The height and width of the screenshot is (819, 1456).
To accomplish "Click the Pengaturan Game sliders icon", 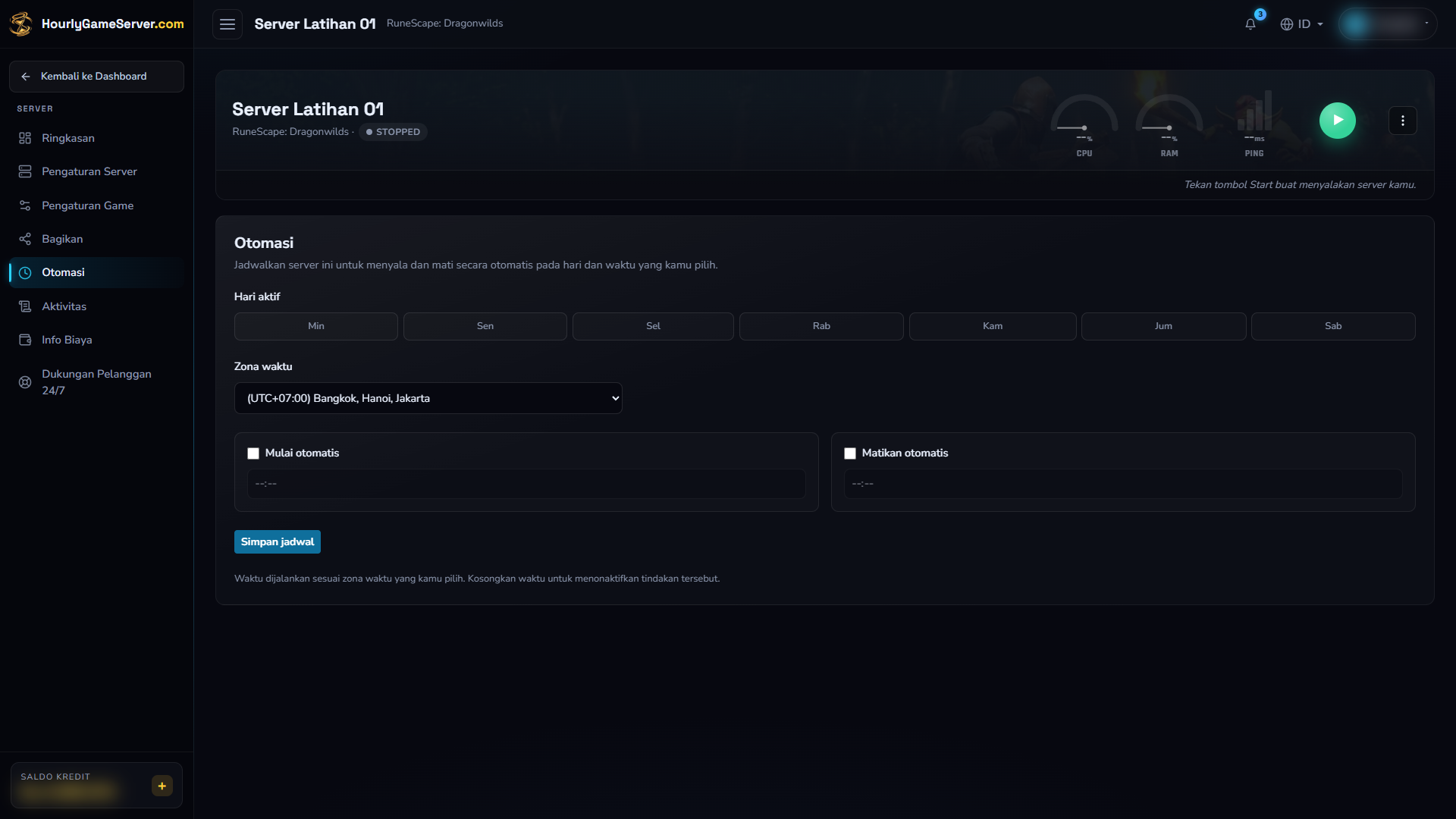I will pyautogui.click(x=25, y=206).
